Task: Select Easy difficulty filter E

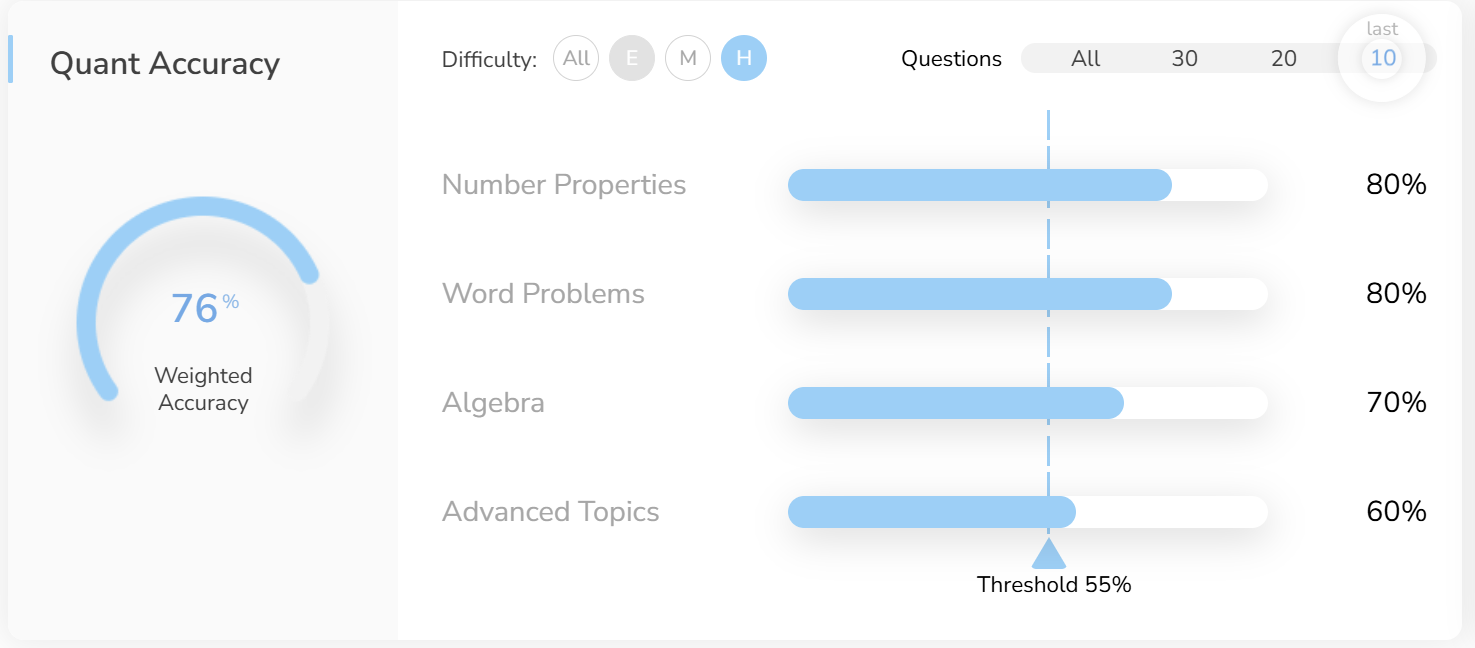Action: (632, 58)
